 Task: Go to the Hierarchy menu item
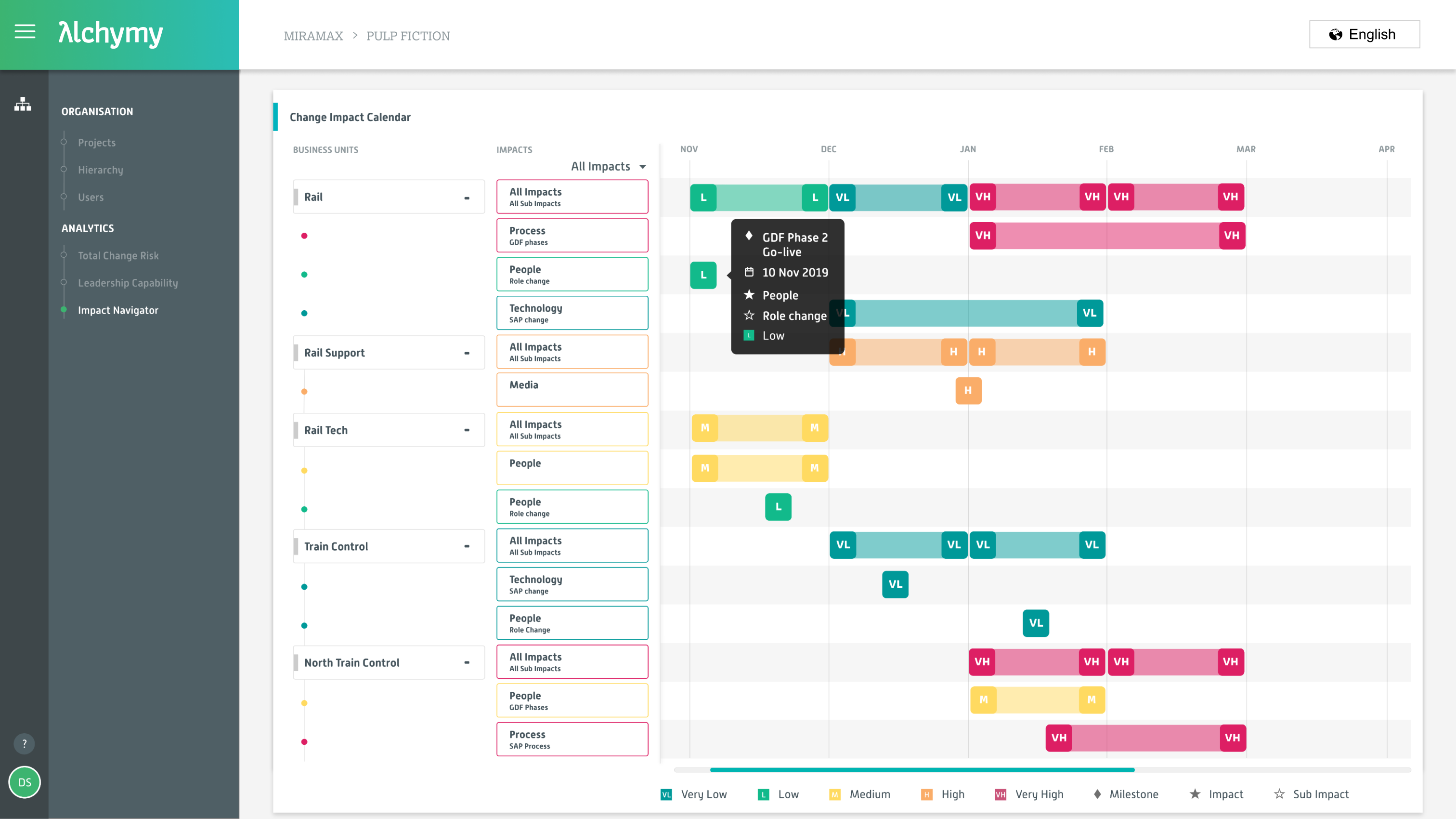click(101, 170)
